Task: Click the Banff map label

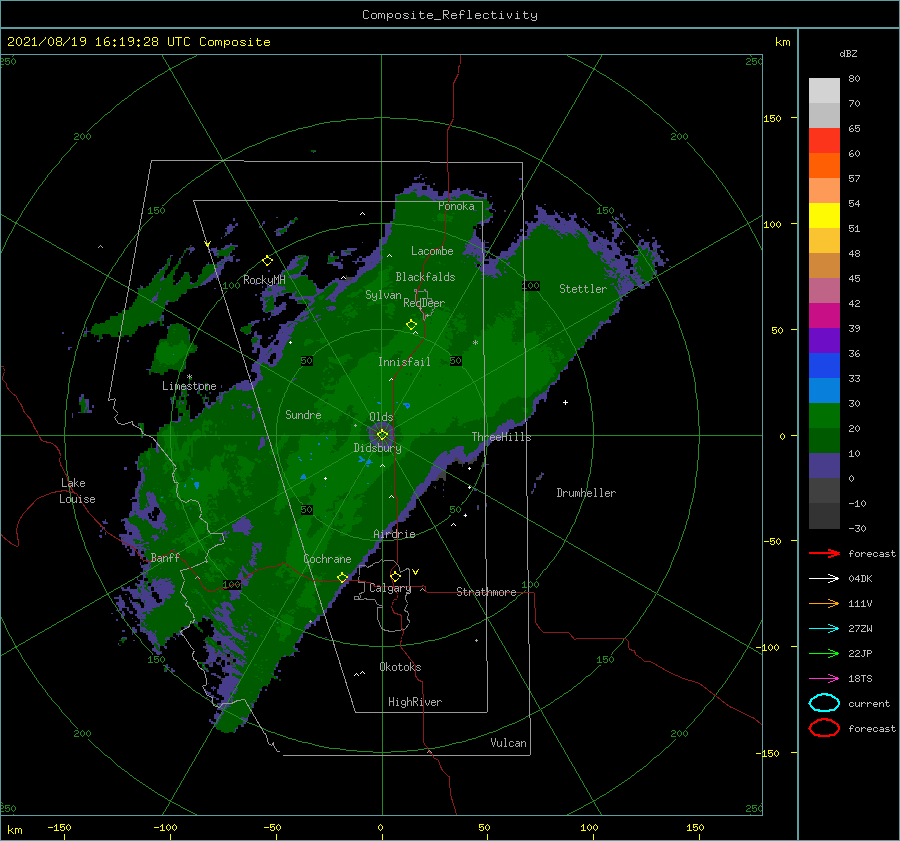Action: click(165, 557)
